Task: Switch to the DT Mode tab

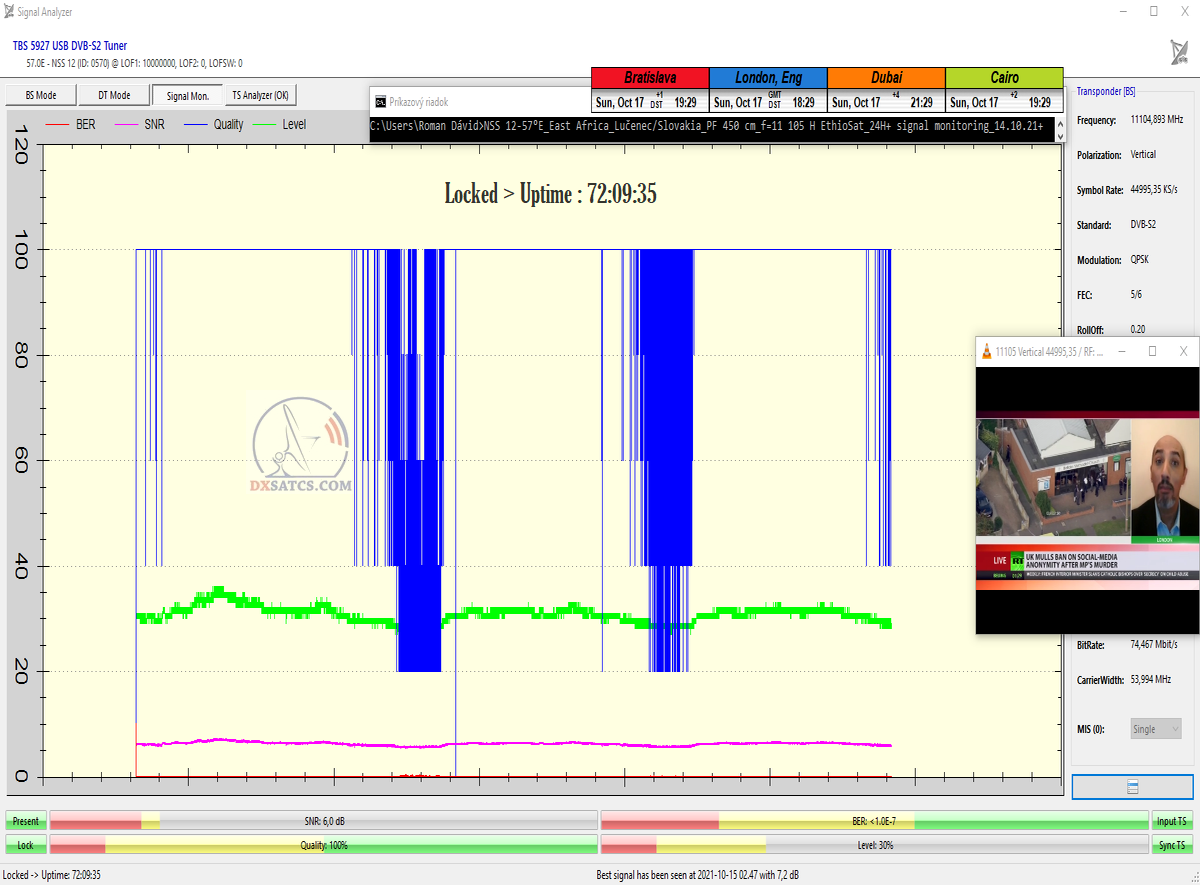Action: pyautogui.click(x=114, y=95)
